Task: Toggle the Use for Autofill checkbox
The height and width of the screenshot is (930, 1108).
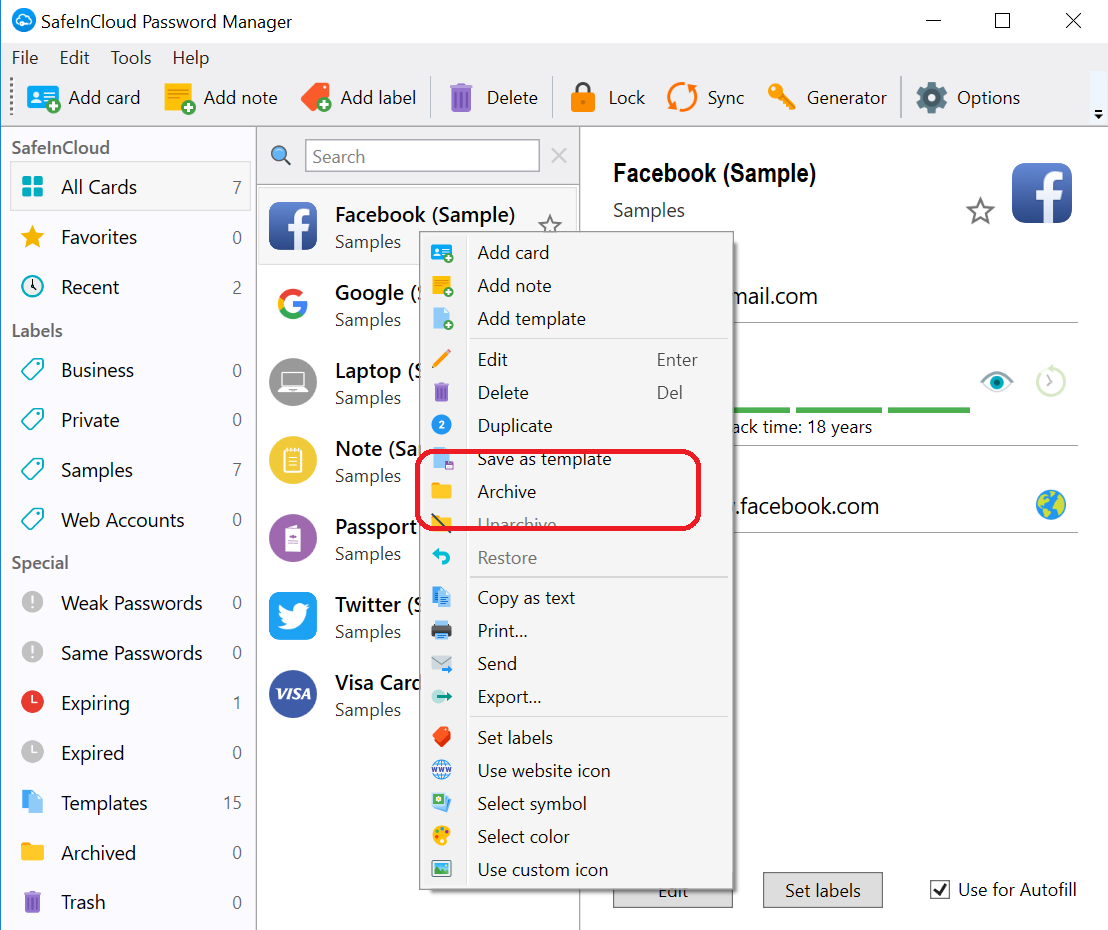Action: pyautogui.click(x=940, y=889)
